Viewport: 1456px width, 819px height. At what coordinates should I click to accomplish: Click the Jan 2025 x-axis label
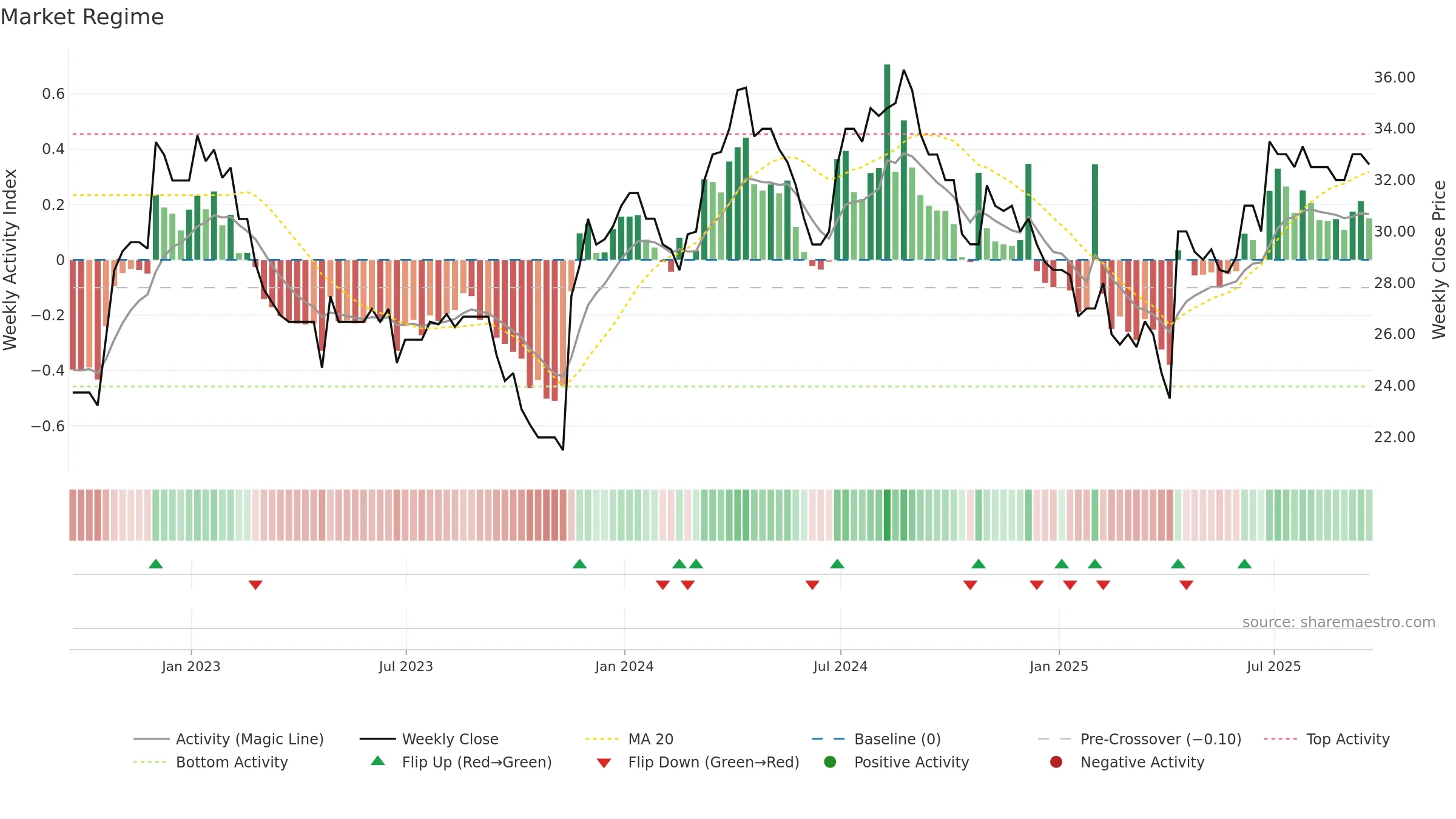click(1059, 667)
